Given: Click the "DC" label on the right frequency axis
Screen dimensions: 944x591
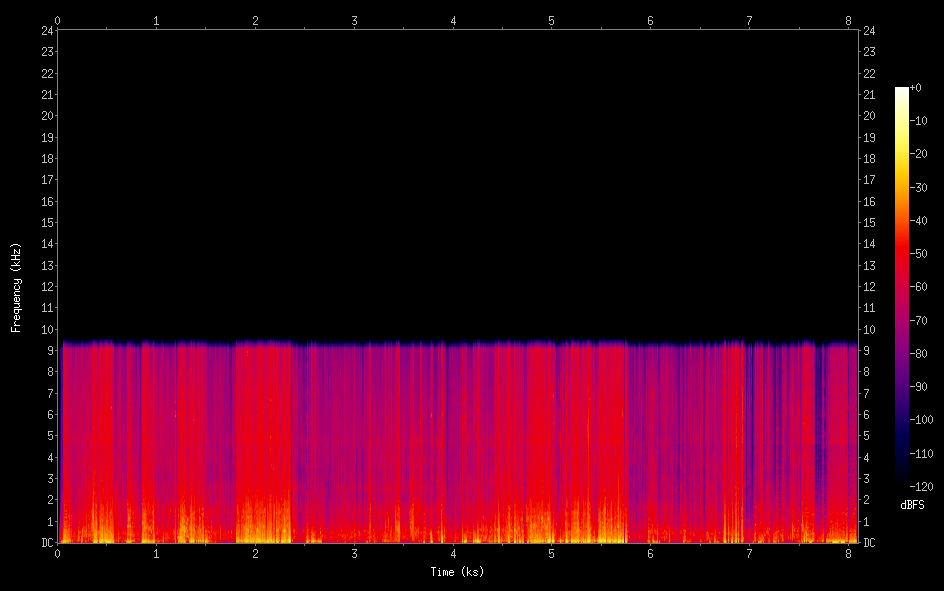Looking at the screenshot, I should [x=869, y=543].
